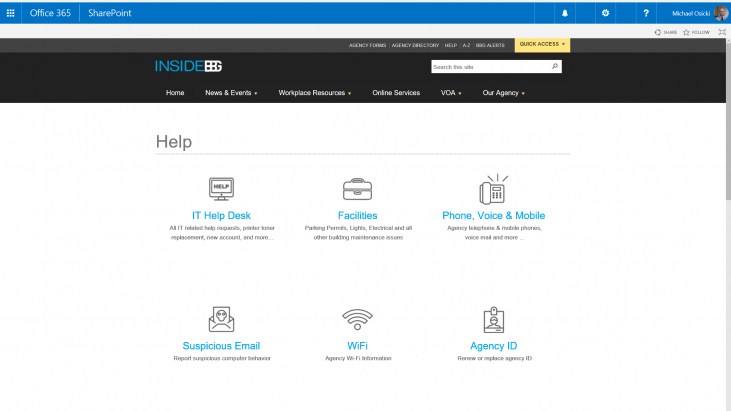
Task: Open the notifications bell
Action: pos(565,13)
